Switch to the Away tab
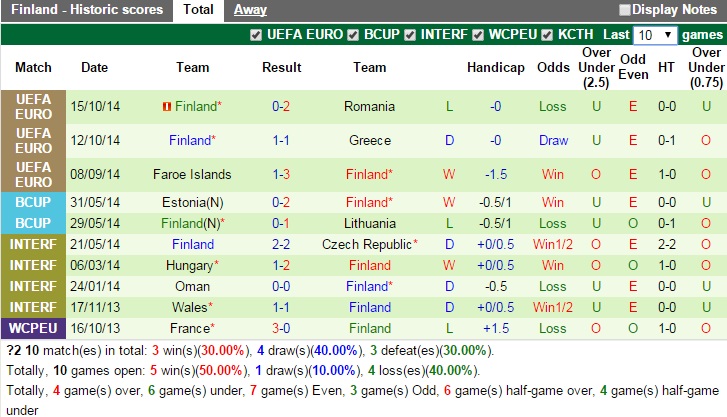Image resolution: width=727 pixels, height=417 pixels. pos(250,10)
